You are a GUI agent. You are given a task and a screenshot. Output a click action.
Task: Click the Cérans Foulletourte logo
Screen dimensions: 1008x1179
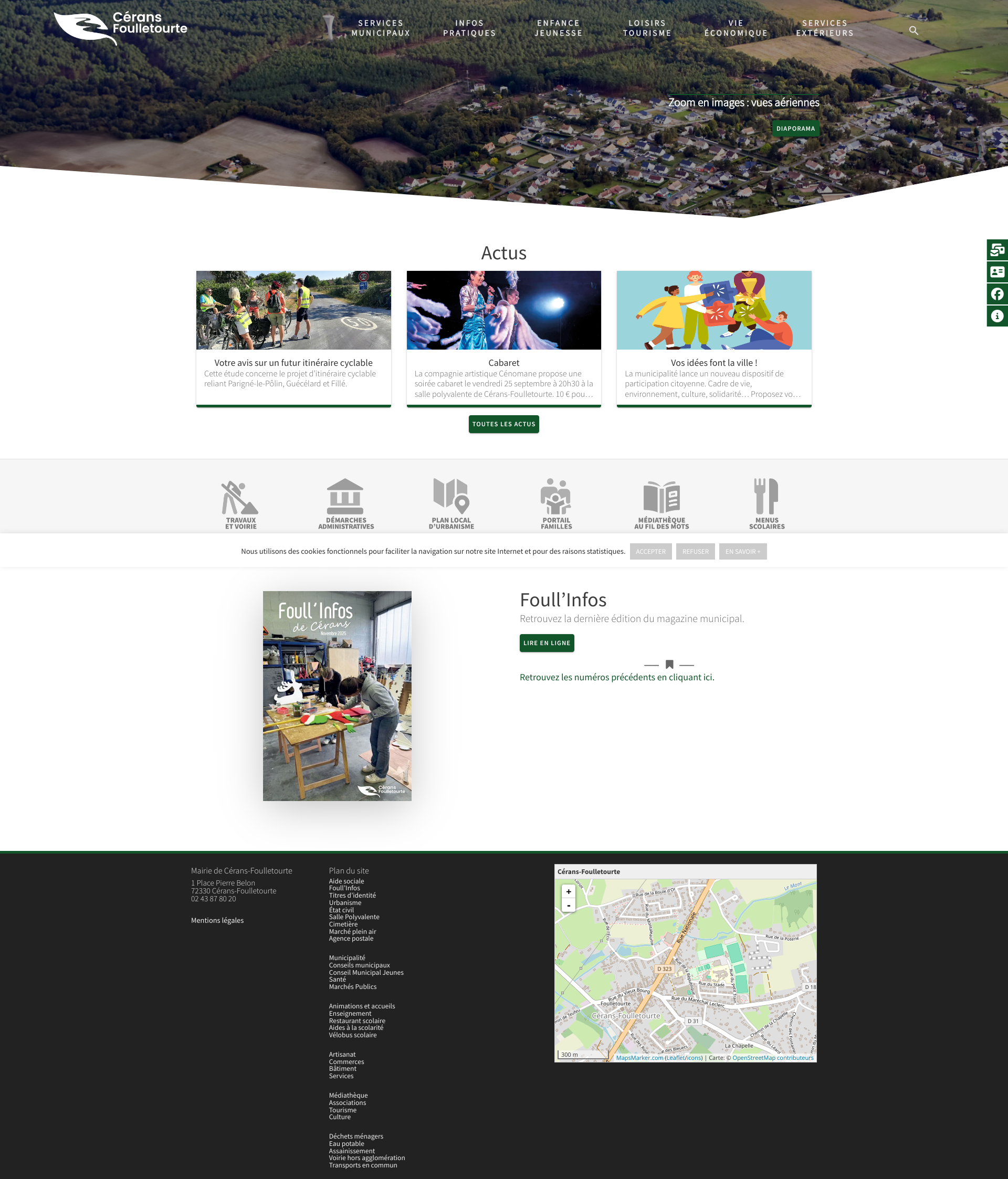click(121, 28)
